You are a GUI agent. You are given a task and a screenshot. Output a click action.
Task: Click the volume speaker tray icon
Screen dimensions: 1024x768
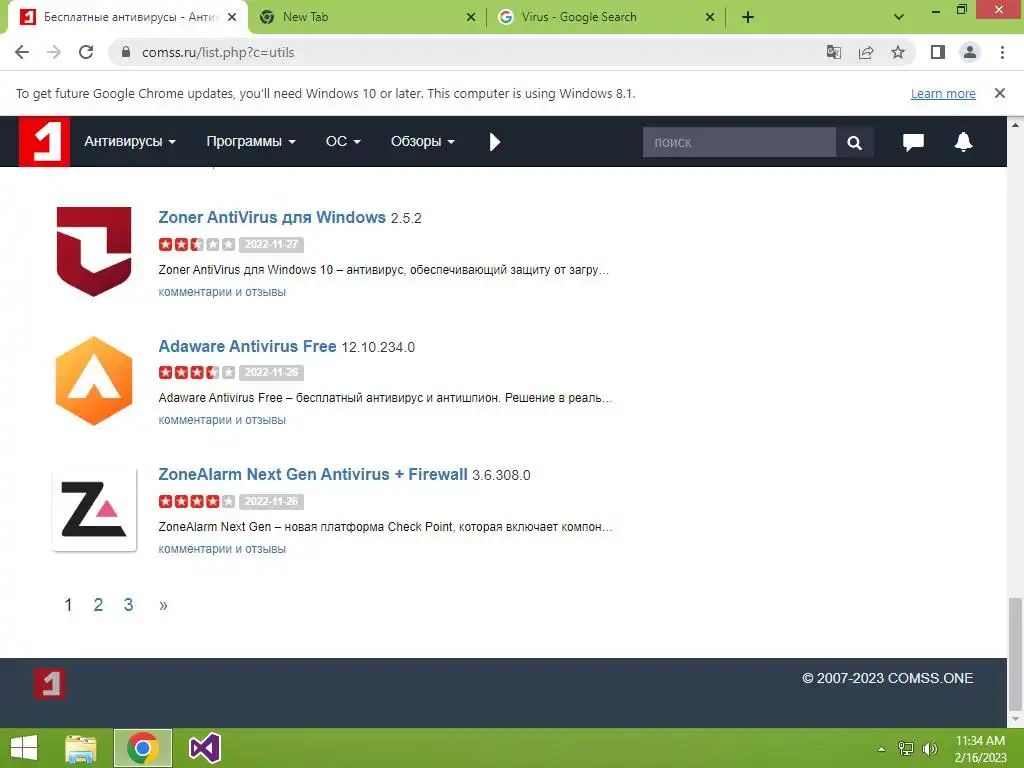click(x=930, y=749)
